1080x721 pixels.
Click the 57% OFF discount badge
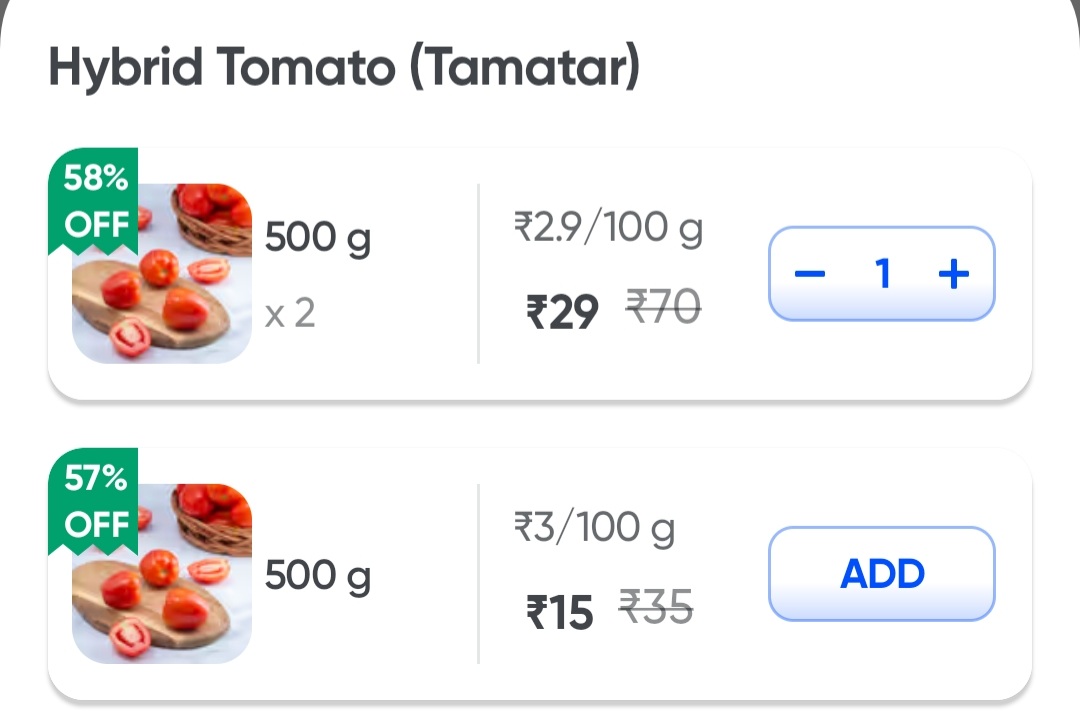click(96, 501)
